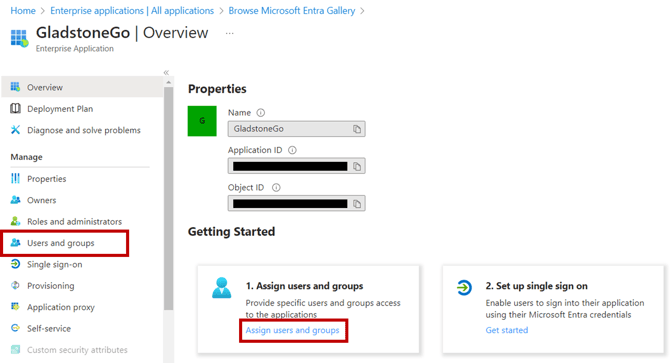Click the Deployment Plan book icon
670x363 pixels.
(x=15, y=108)
